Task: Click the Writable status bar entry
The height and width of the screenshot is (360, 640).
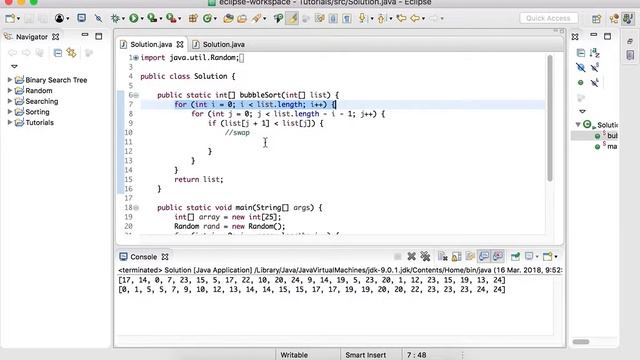Action: pyautogui.click(x=294, y=355)
